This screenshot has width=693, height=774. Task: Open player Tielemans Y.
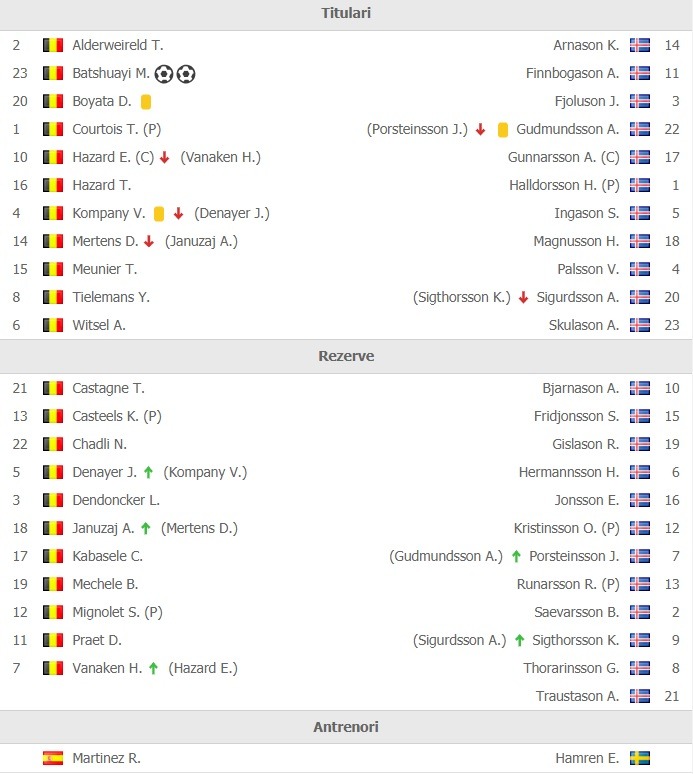pos(111,297)
